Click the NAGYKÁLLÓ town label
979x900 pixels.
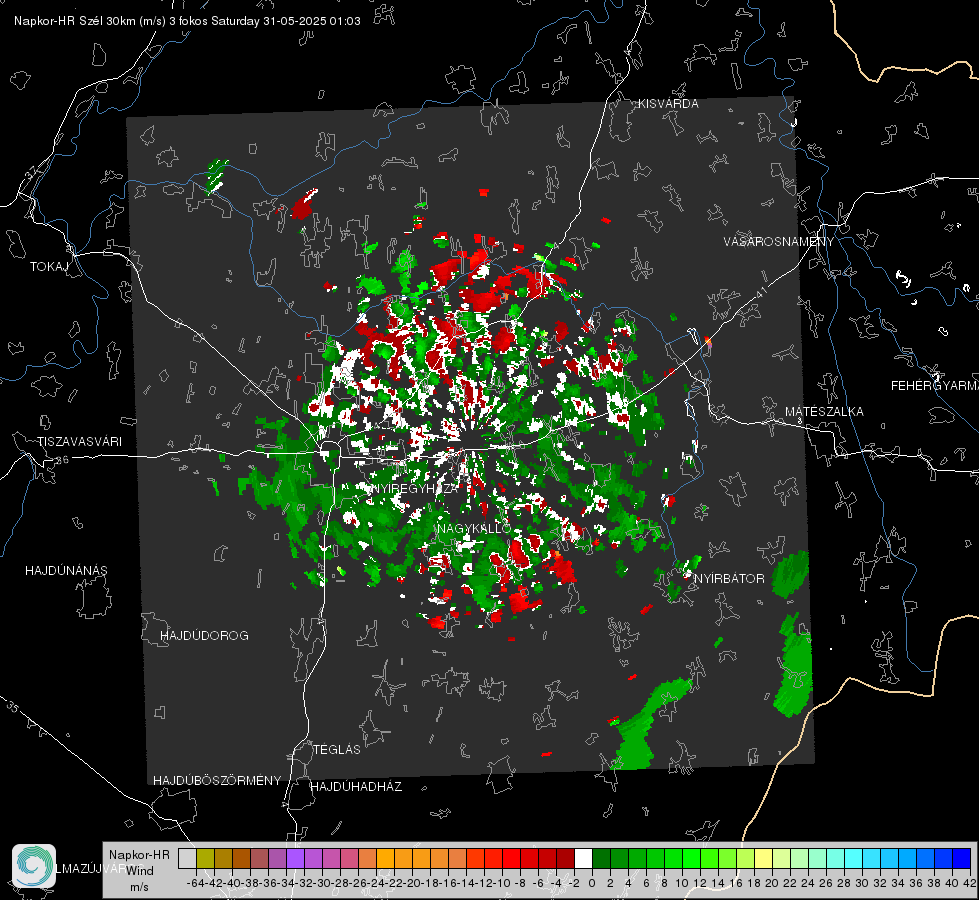pyautogui.click(x=474, y=528)
